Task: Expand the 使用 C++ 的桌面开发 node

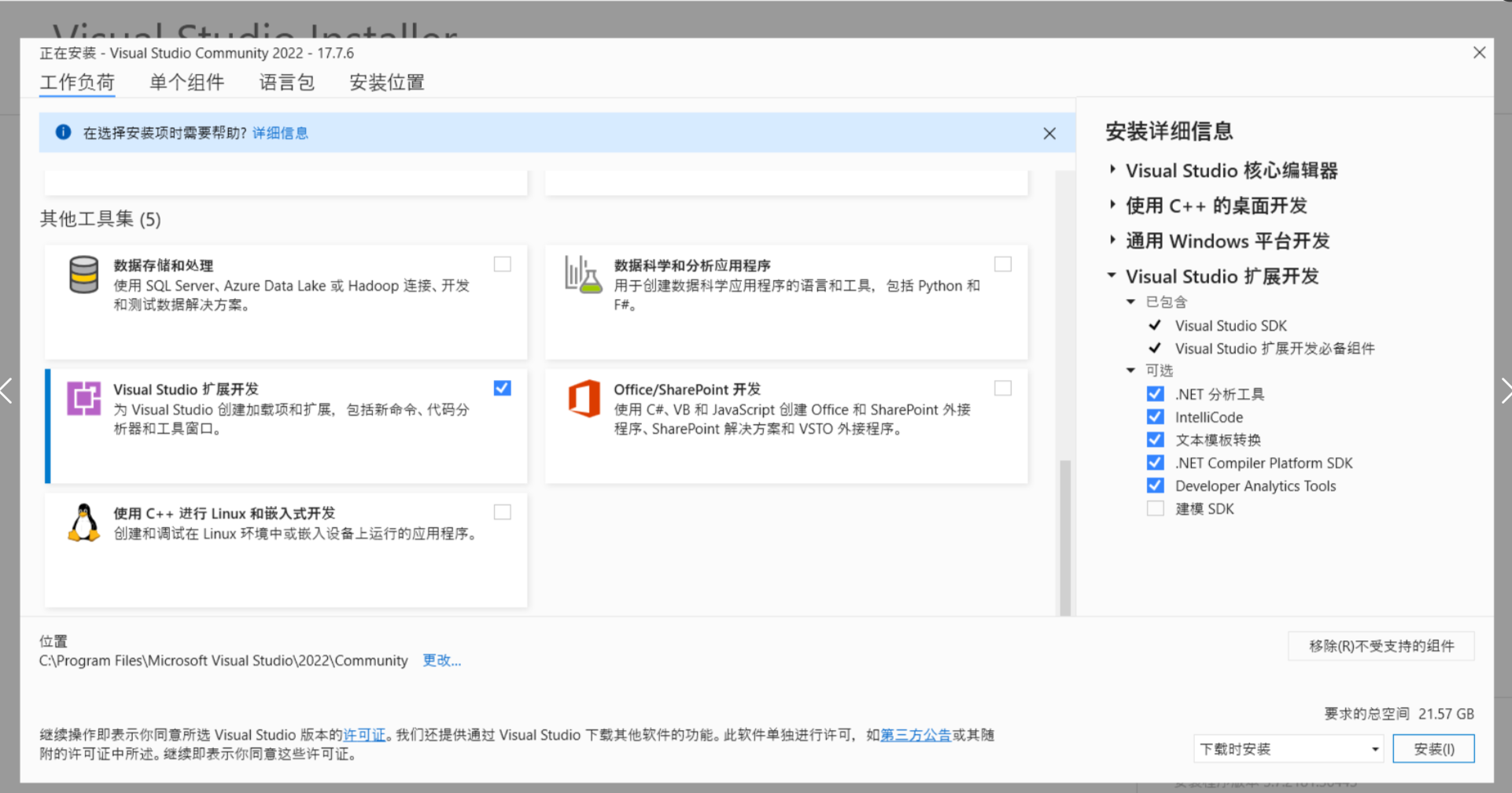Action: pos(1112,205)
